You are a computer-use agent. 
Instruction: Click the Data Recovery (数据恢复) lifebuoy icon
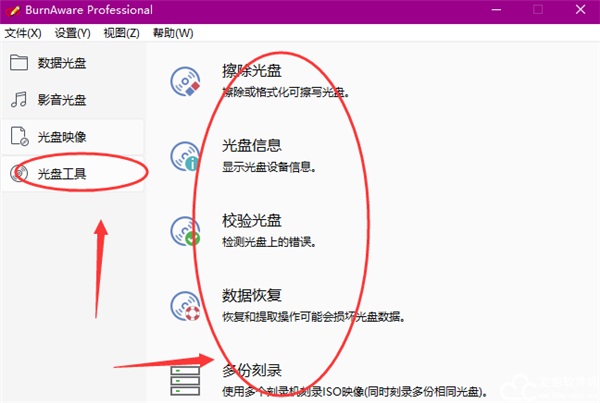click(185, 306)
